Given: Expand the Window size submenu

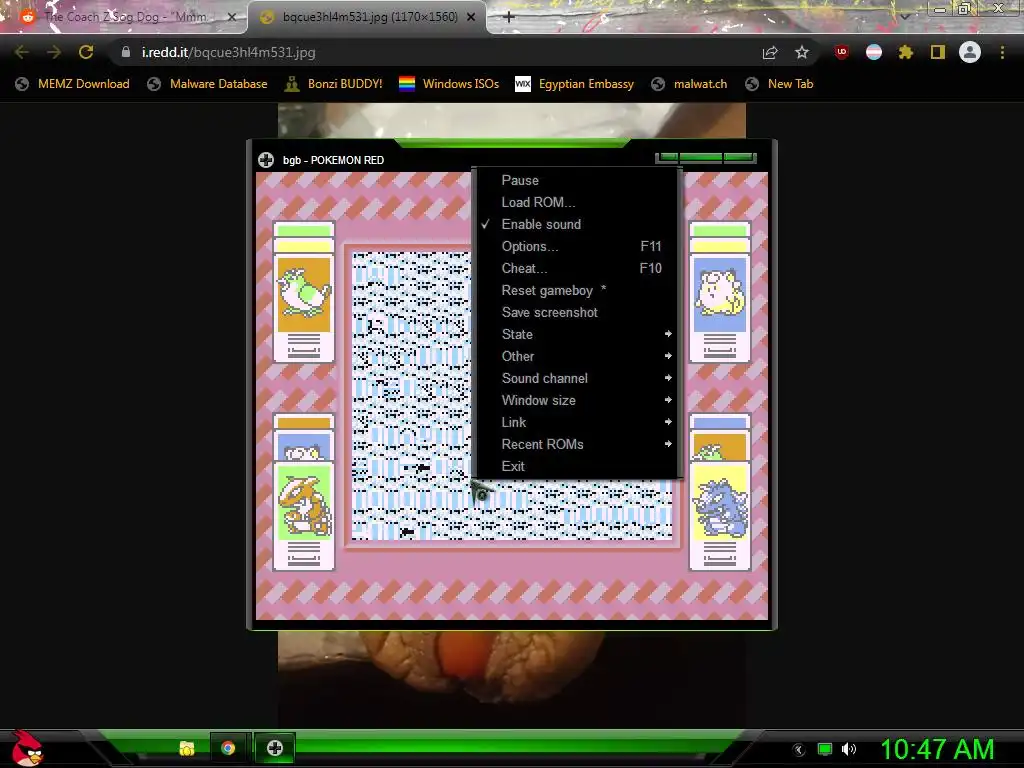Looking at the screenshot, I should pyautogui.click(x=577, y=400).
